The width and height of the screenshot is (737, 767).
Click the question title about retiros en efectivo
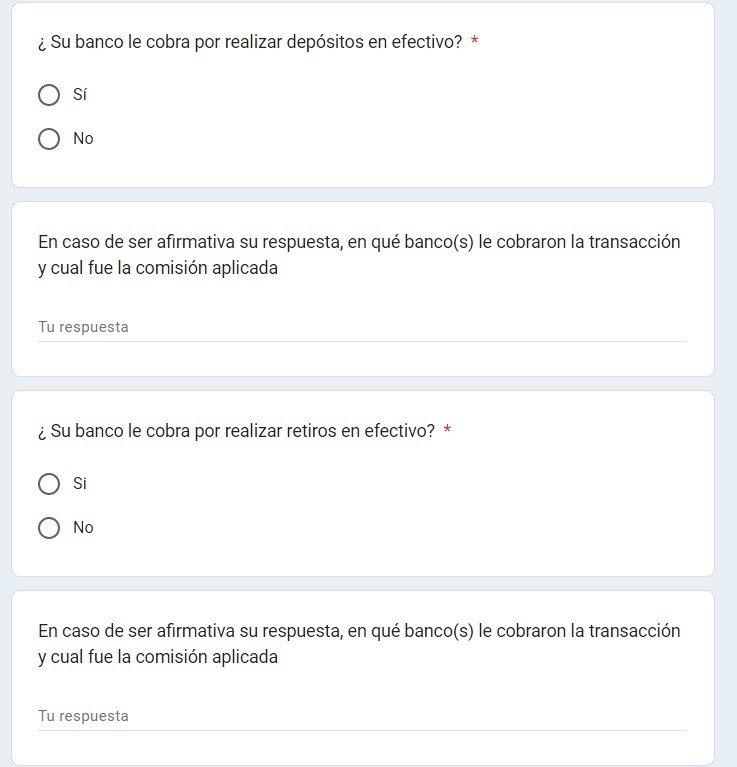236,431
